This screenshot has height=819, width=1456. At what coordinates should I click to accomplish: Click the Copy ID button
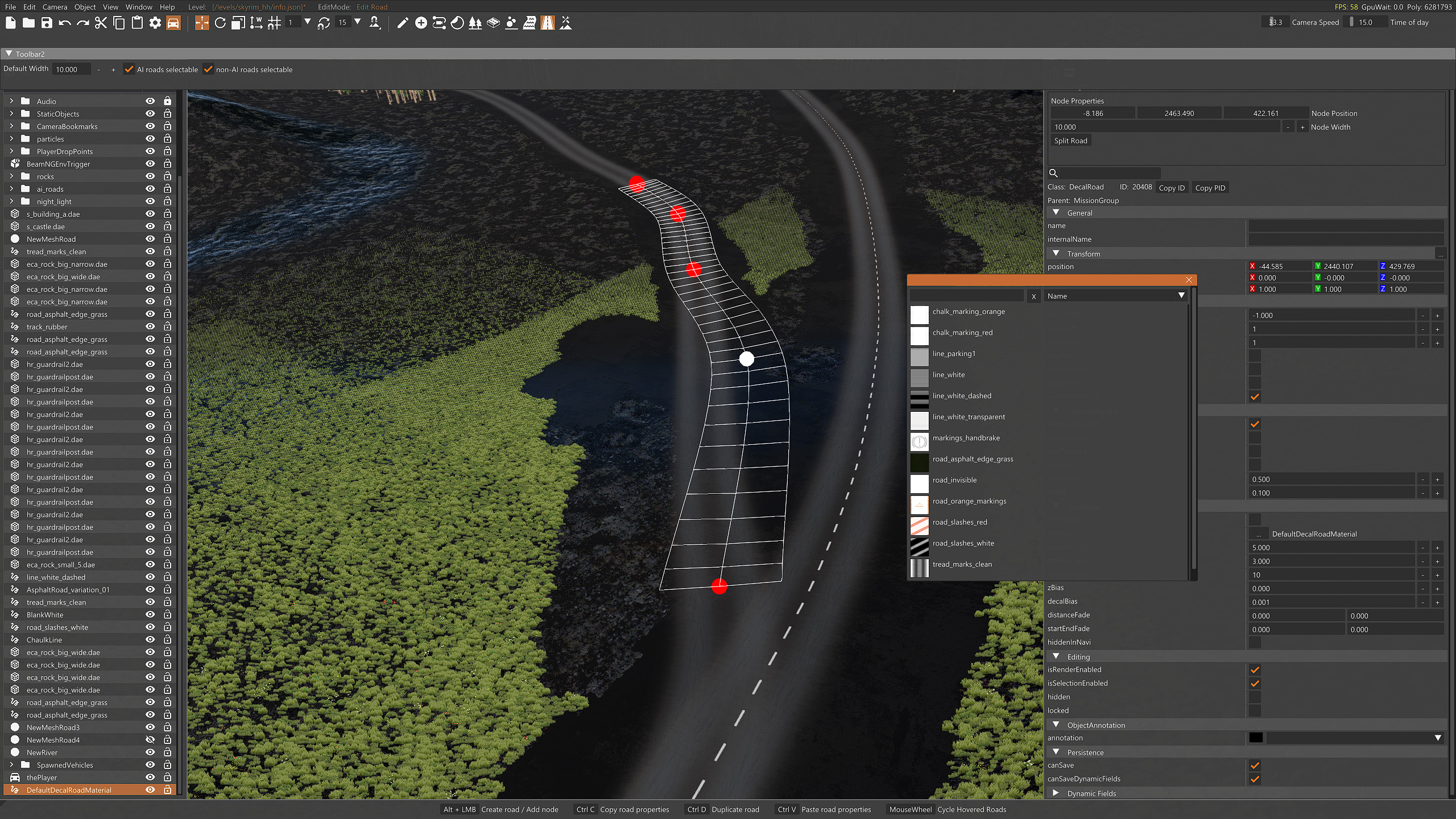coord(1172,188)
